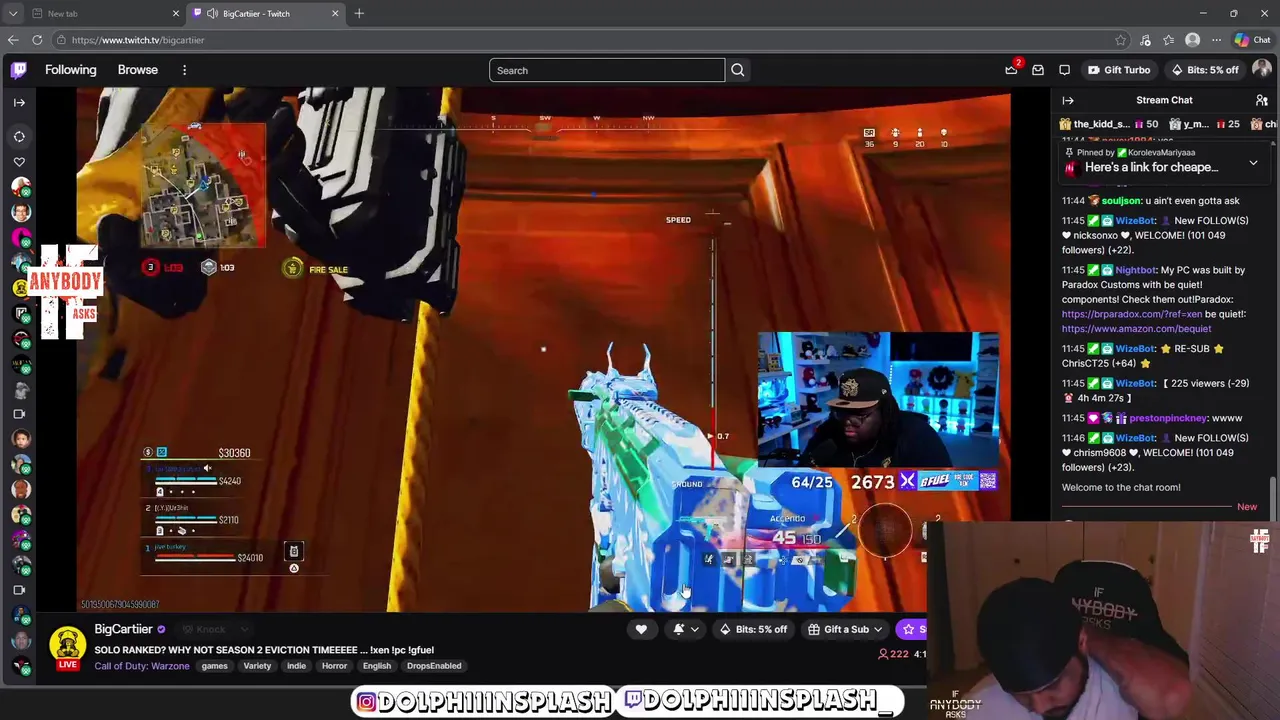The height and width of the screenshot is (720, 1280).
Task: Click Gift Turbo button
Action: point(1119,70)
